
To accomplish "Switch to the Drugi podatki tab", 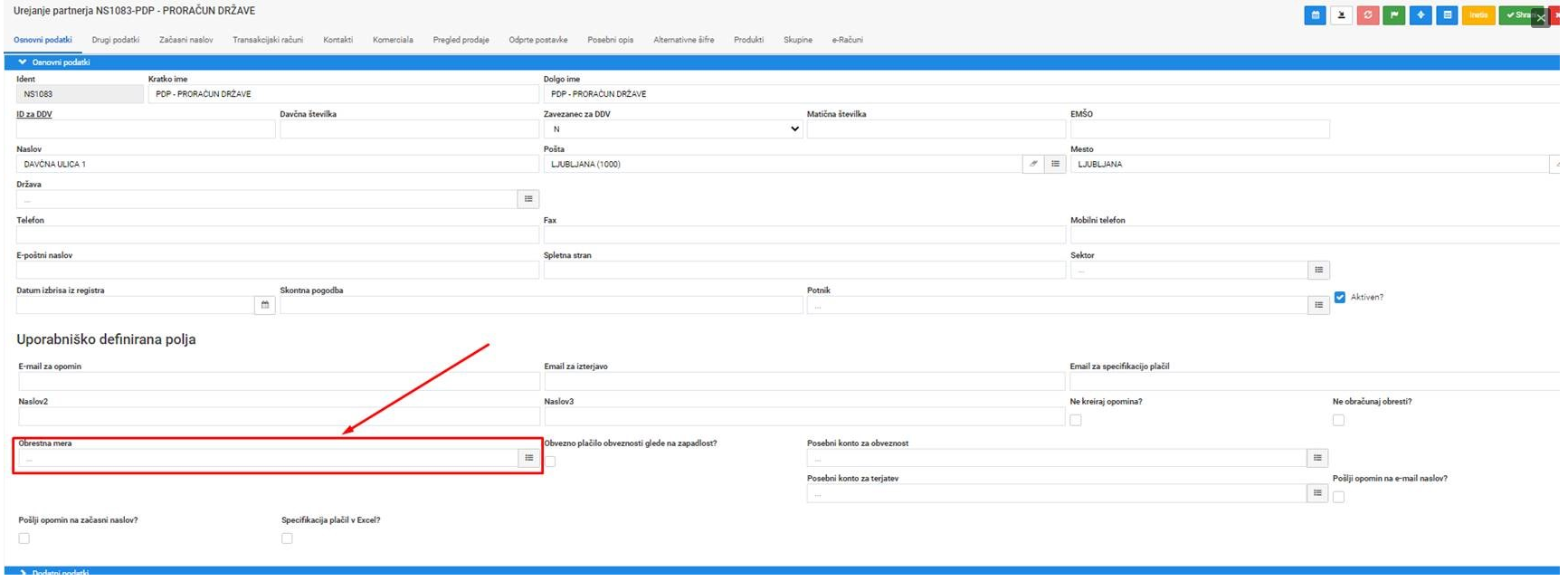I will (116, 40).
